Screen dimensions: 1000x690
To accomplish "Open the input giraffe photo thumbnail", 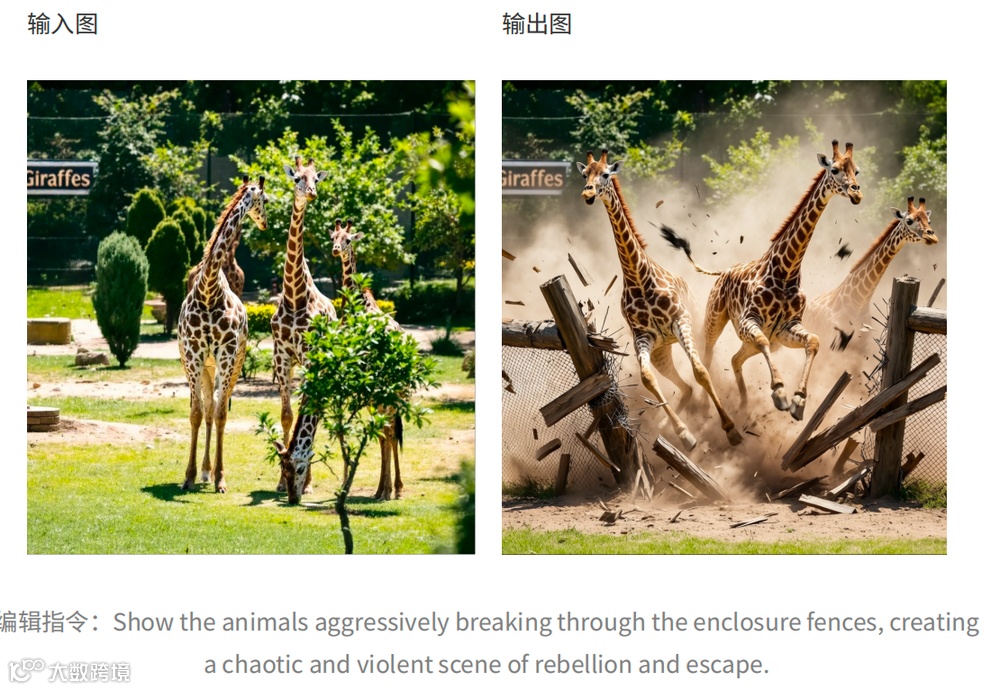I will point(251,317).
